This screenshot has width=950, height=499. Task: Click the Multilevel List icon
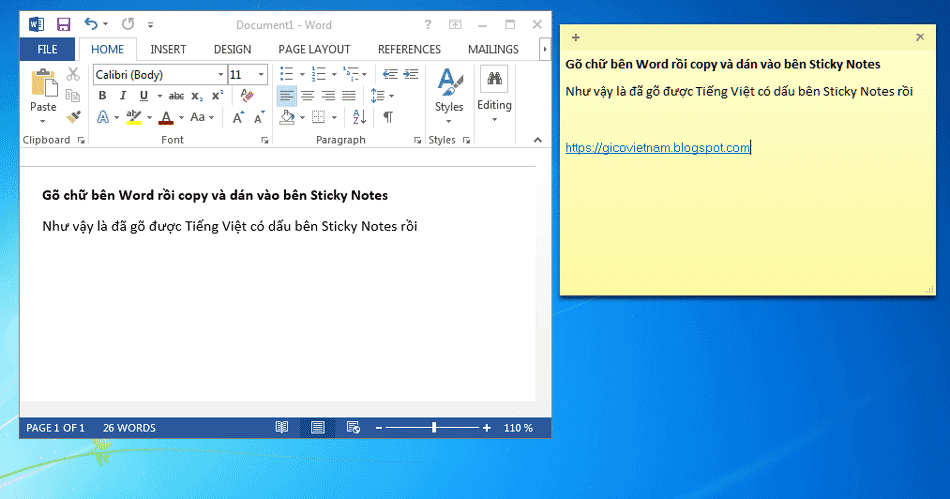tap(350, 74)
